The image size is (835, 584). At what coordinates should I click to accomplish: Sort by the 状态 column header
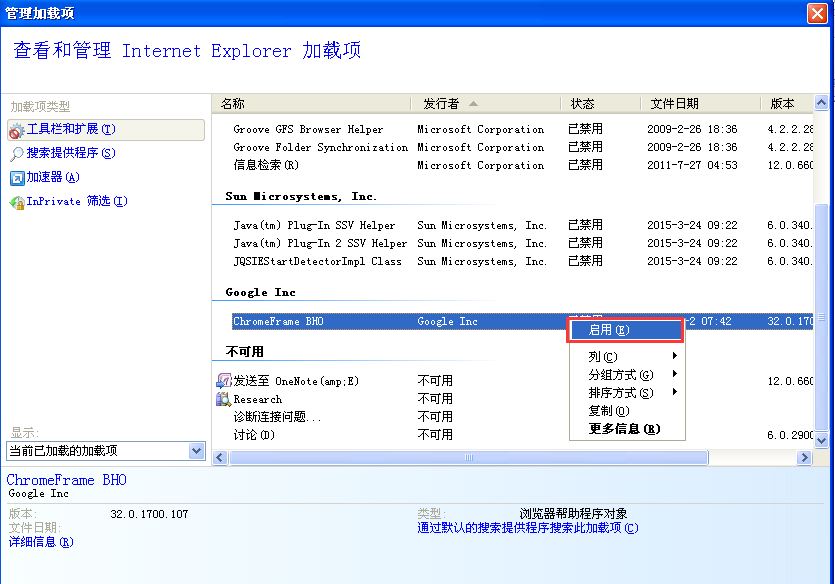pyautogui.click(x=601, y=104)
